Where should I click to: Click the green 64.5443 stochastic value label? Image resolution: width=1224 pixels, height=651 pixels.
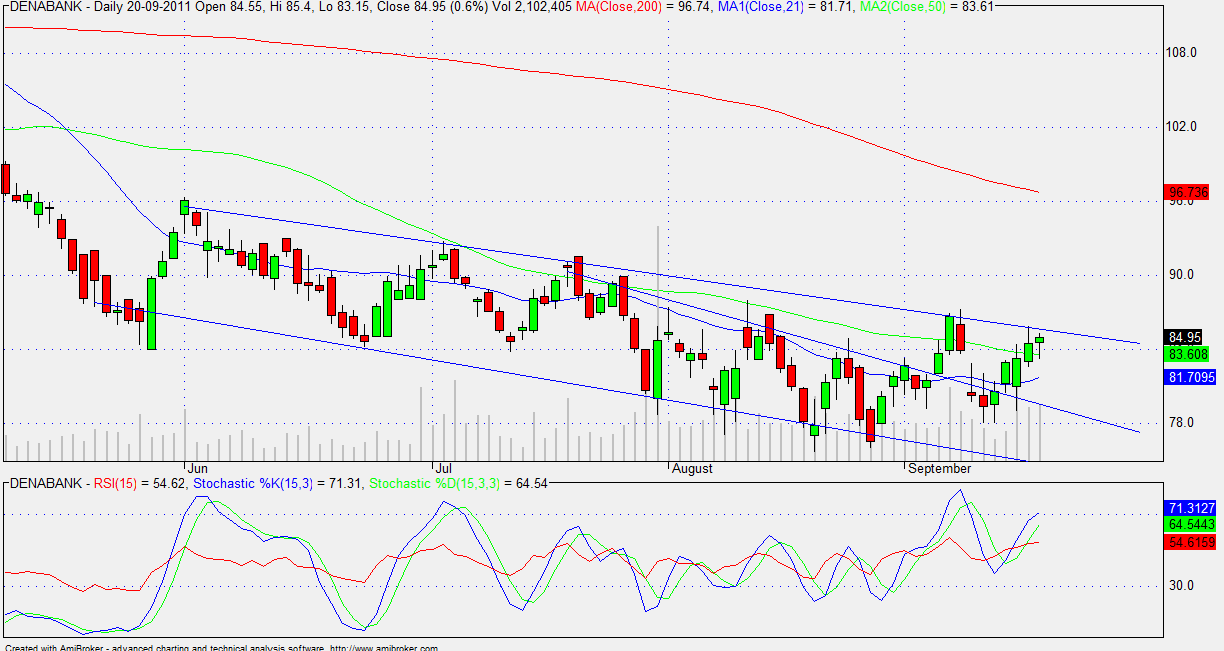click(1191, 524)
